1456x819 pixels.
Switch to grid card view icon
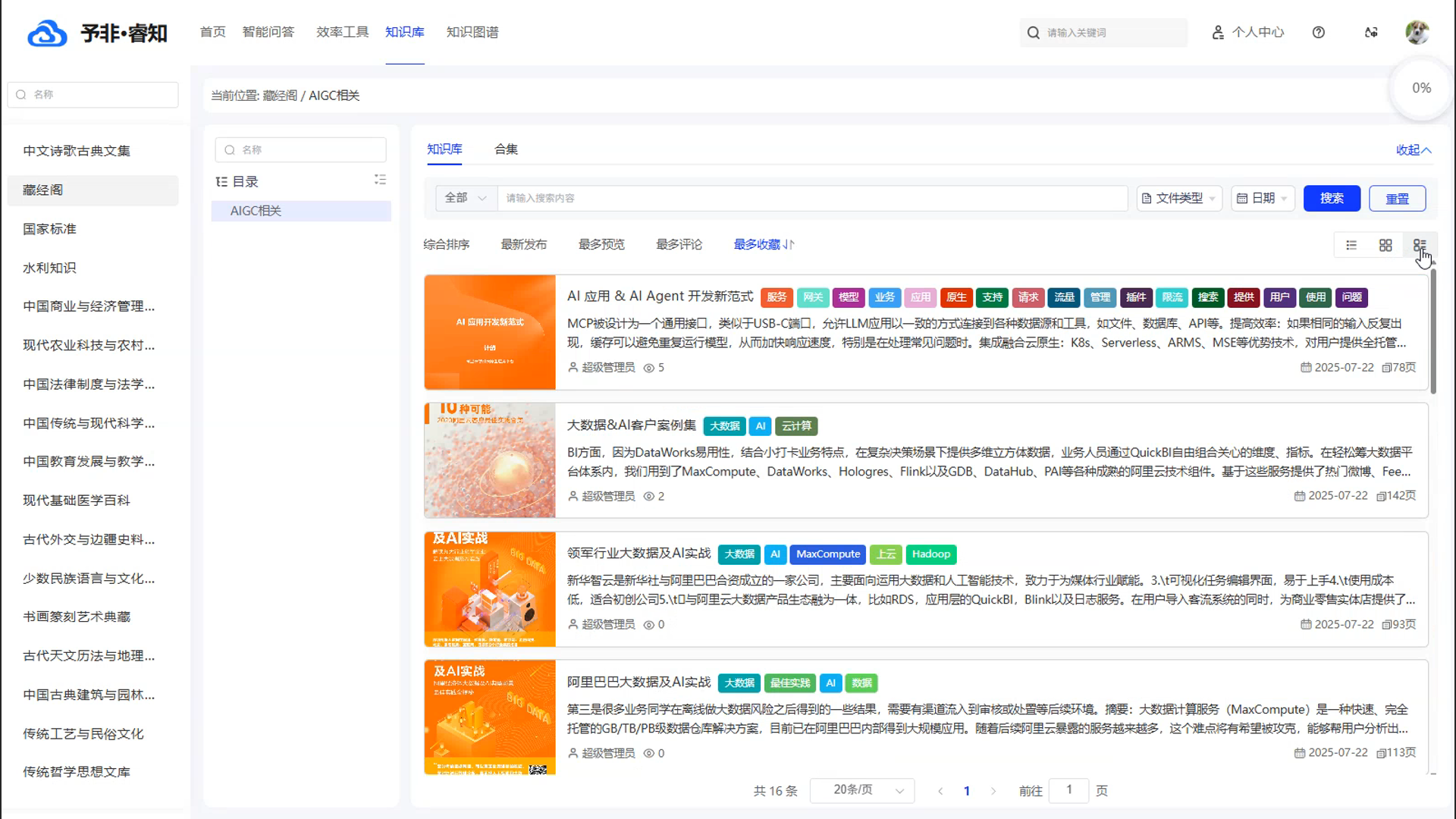[1385, 245]
